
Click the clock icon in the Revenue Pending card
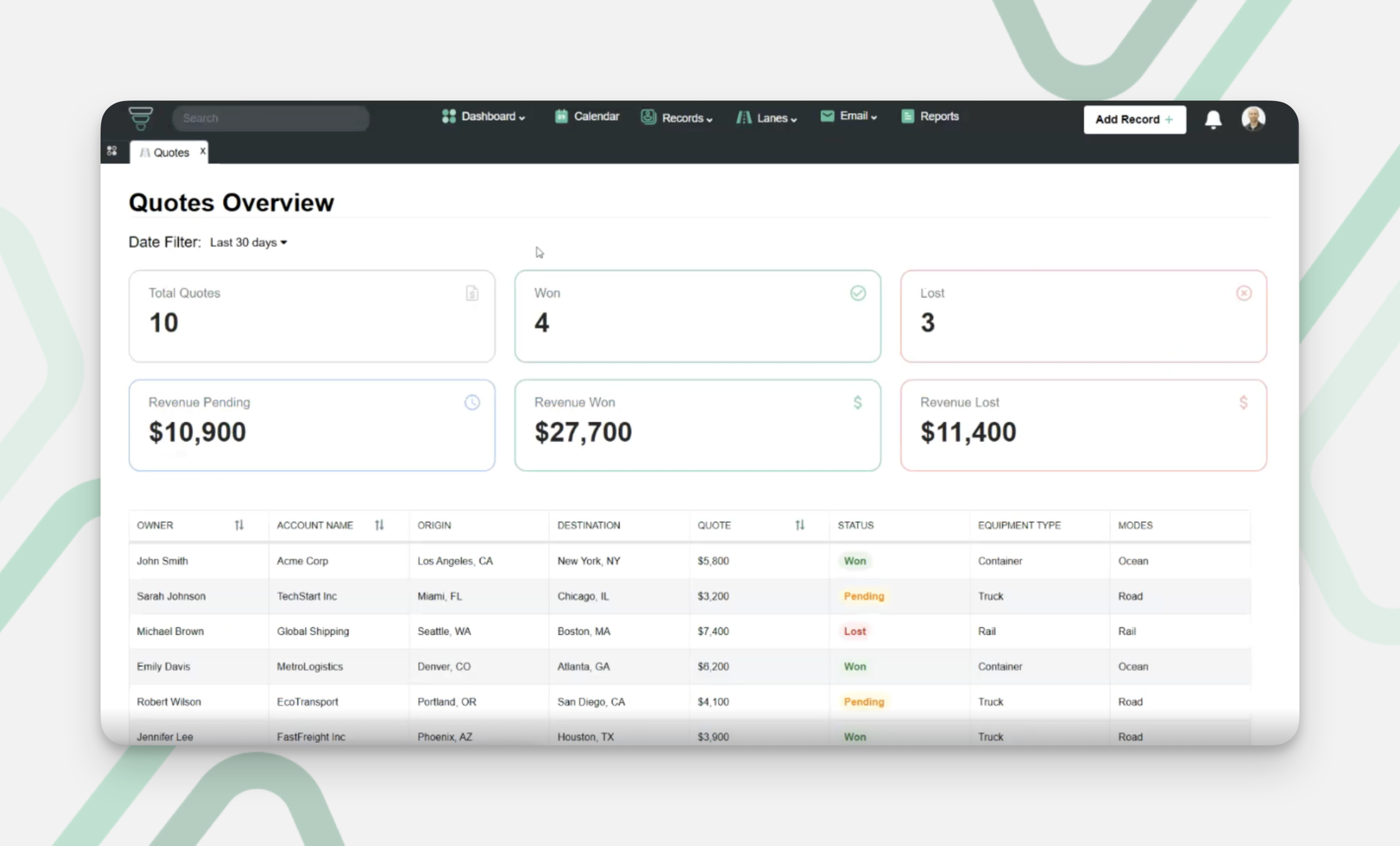pos(472,402)
